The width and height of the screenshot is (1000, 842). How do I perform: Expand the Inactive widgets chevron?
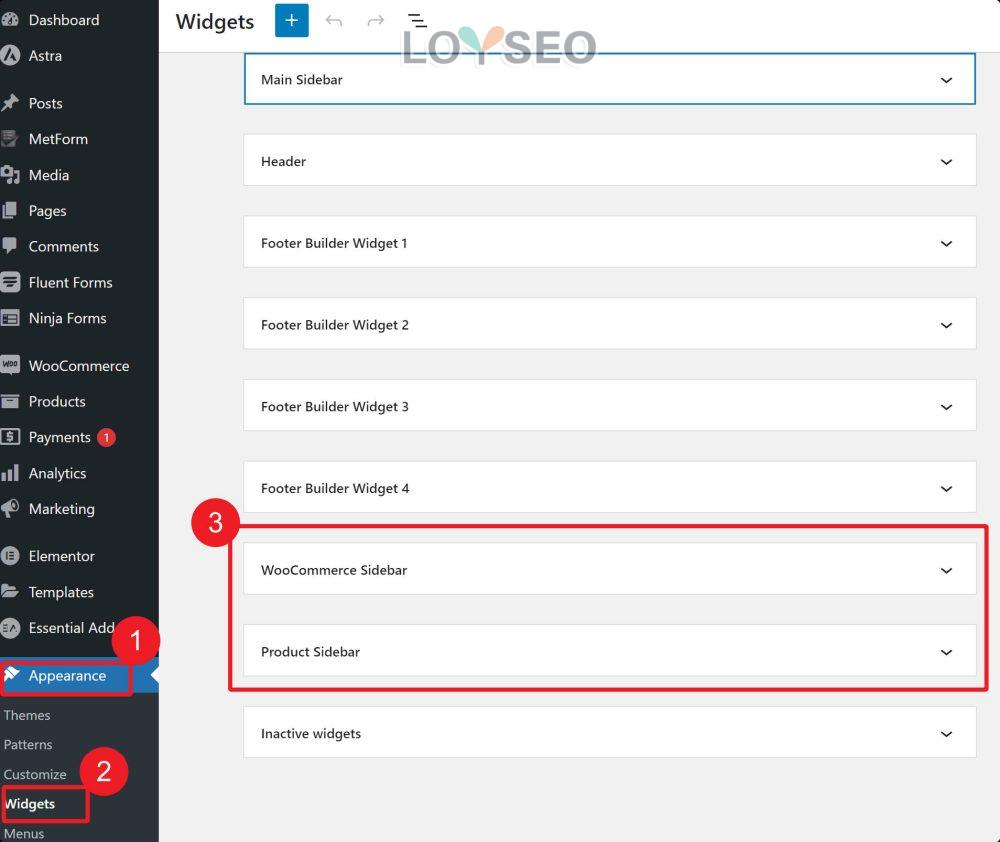click(946, 734)
